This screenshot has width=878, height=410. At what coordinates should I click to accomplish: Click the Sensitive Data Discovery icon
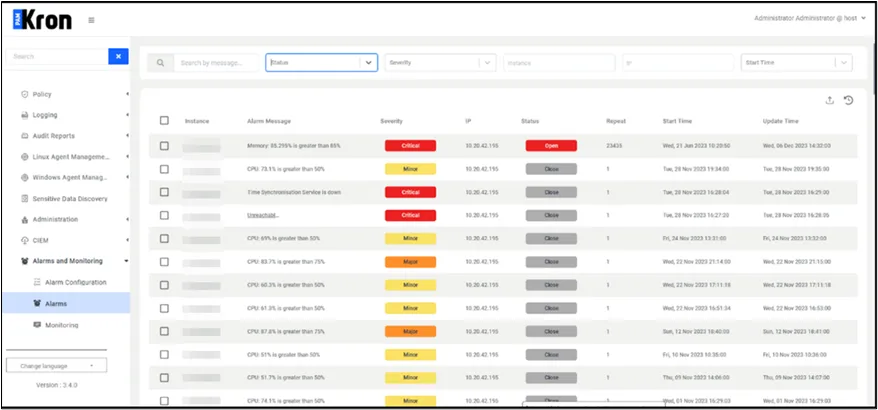click(x=25, y=198)
